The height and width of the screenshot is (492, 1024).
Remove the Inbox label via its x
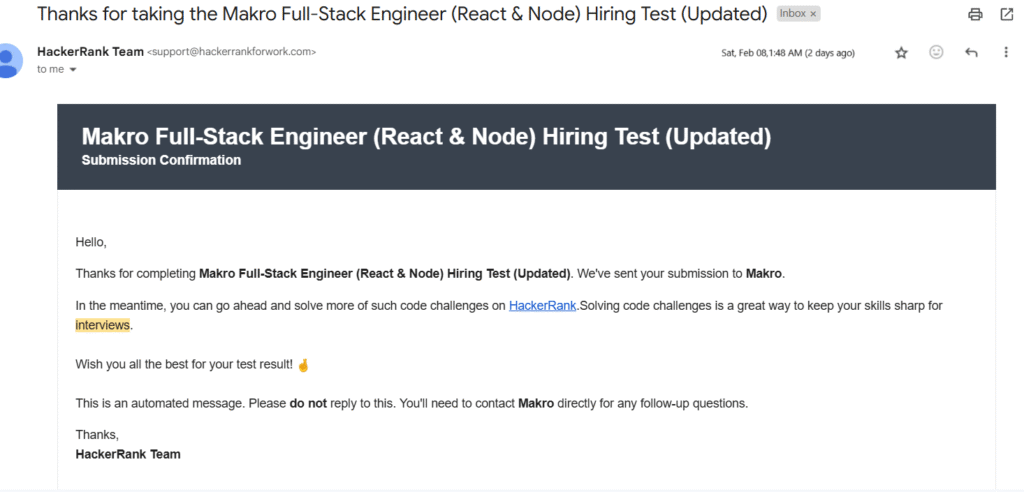pyautogui.click(x=813, y=14)
